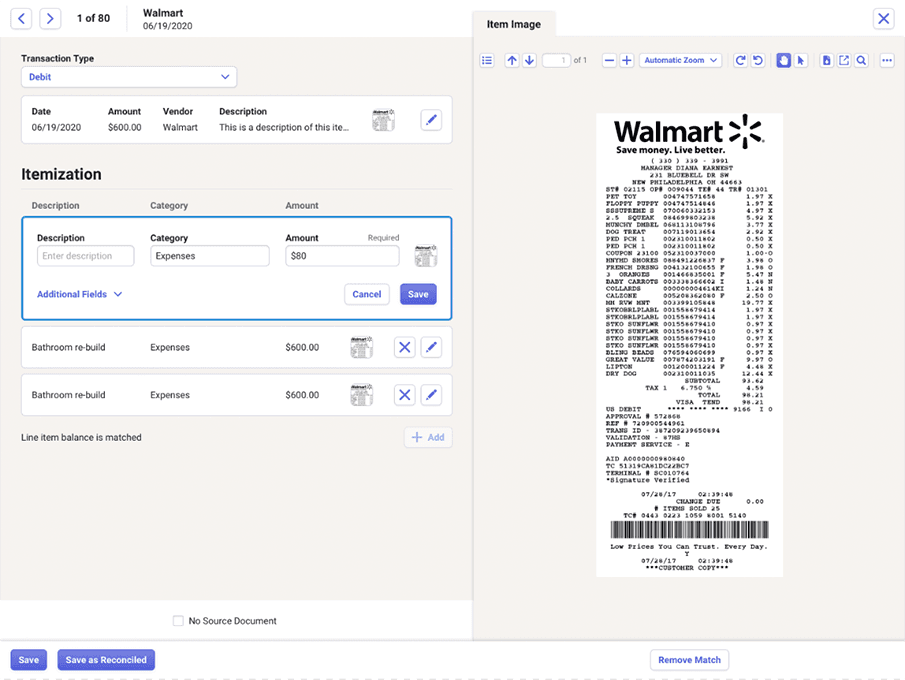Screen dimensions: 905x680
Task: Toggle the document thumbnail sidebar
Action: [x=487, y=60]
